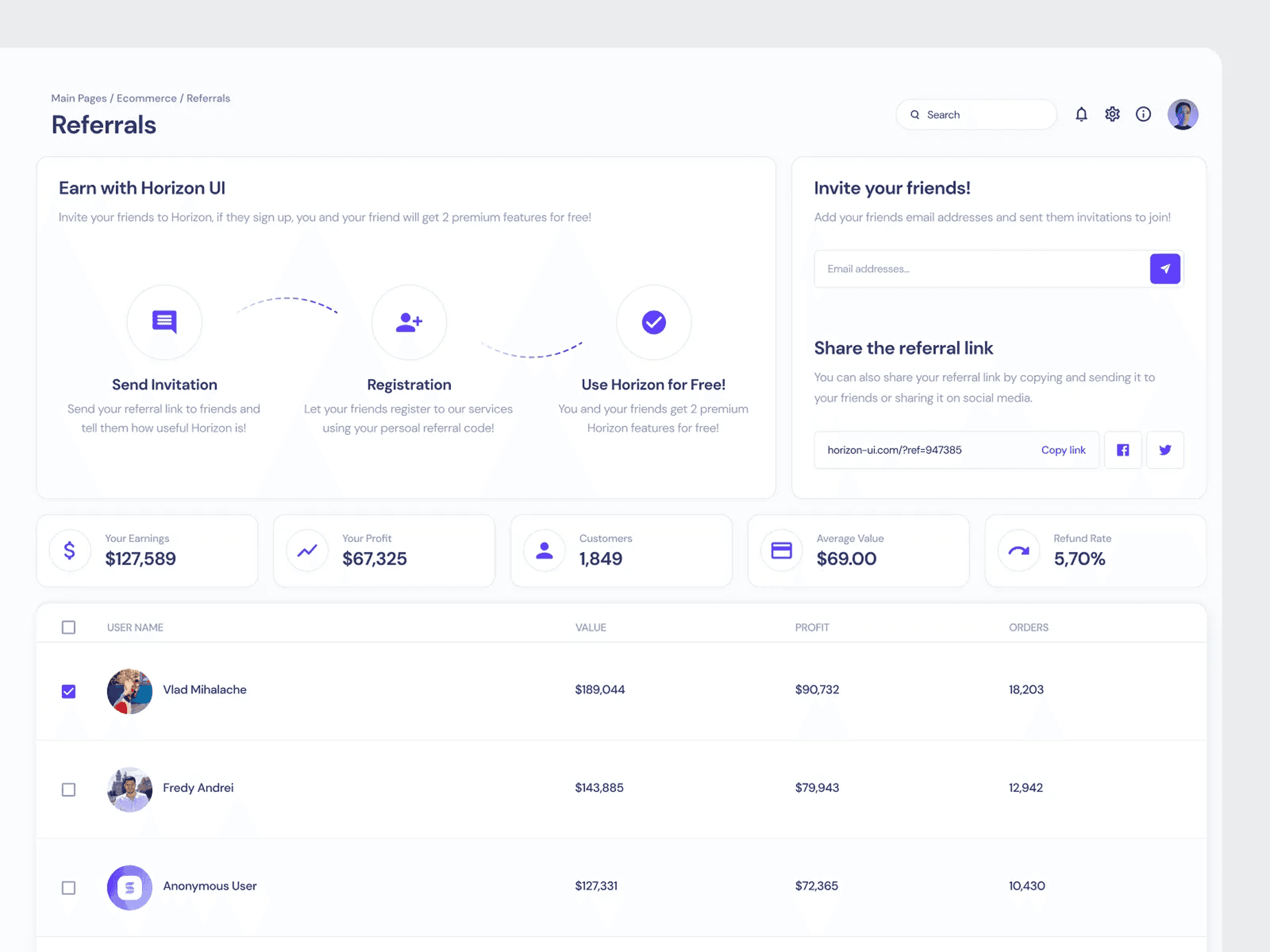Open the user profile avatar
This screenshot has width=1270, height=952.
pos(1183,114)
